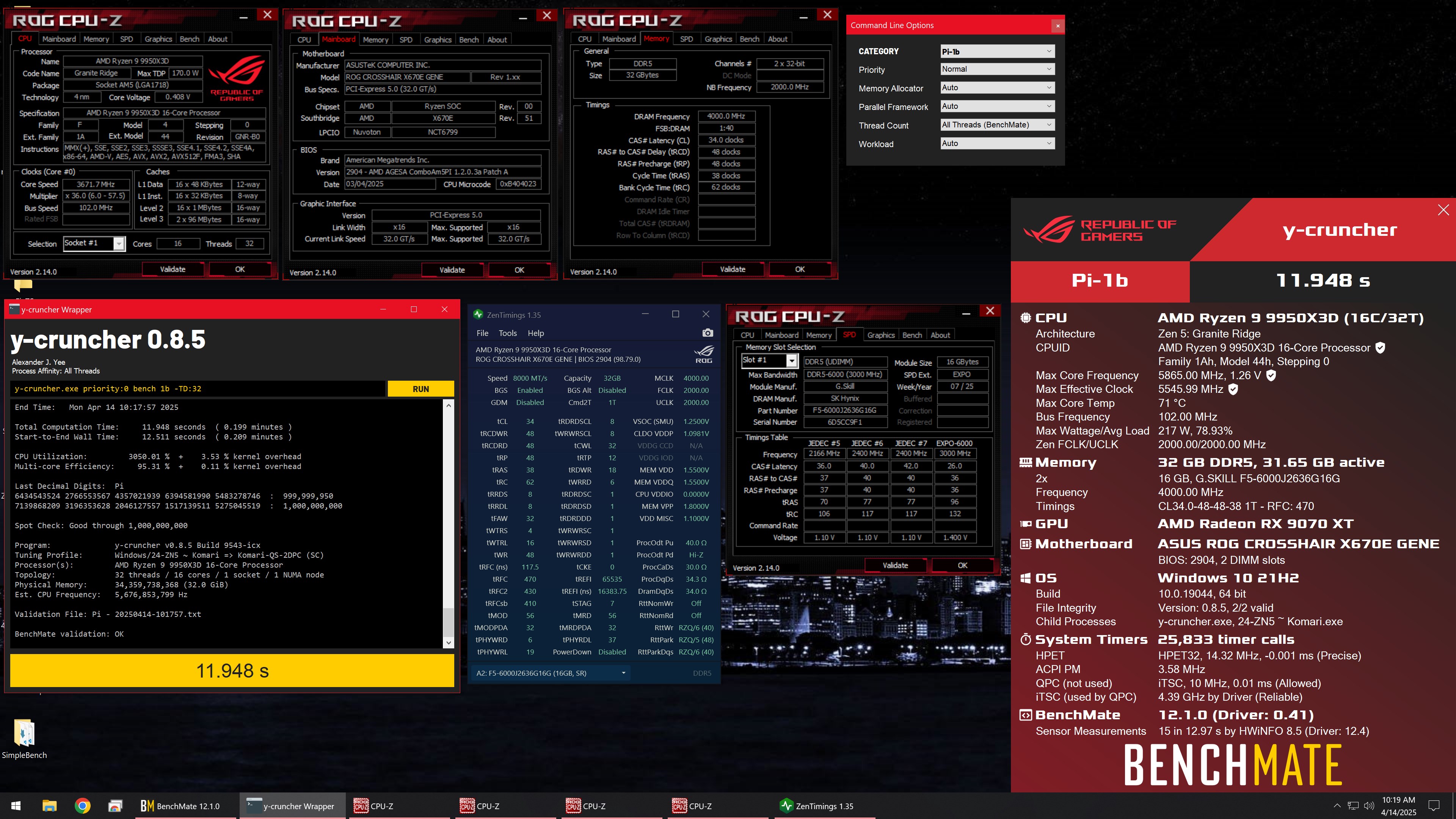Open Windows Start menu icon
This screenshot has width=1456, height=819.
click(x=16, y=806)
